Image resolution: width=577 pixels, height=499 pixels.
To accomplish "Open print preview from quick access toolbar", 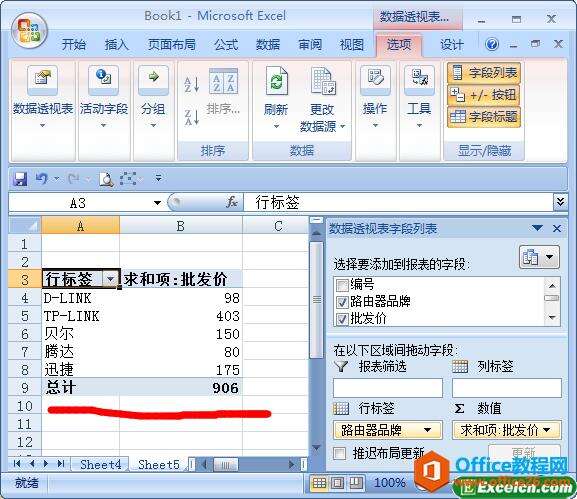I will 106,179.
